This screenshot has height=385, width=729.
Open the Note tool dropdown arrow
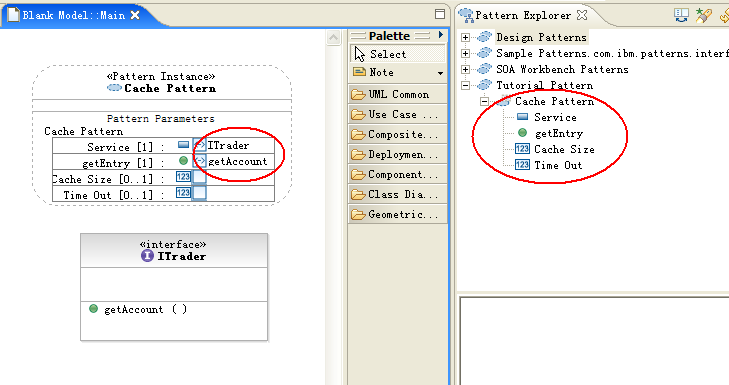(440, 73)
